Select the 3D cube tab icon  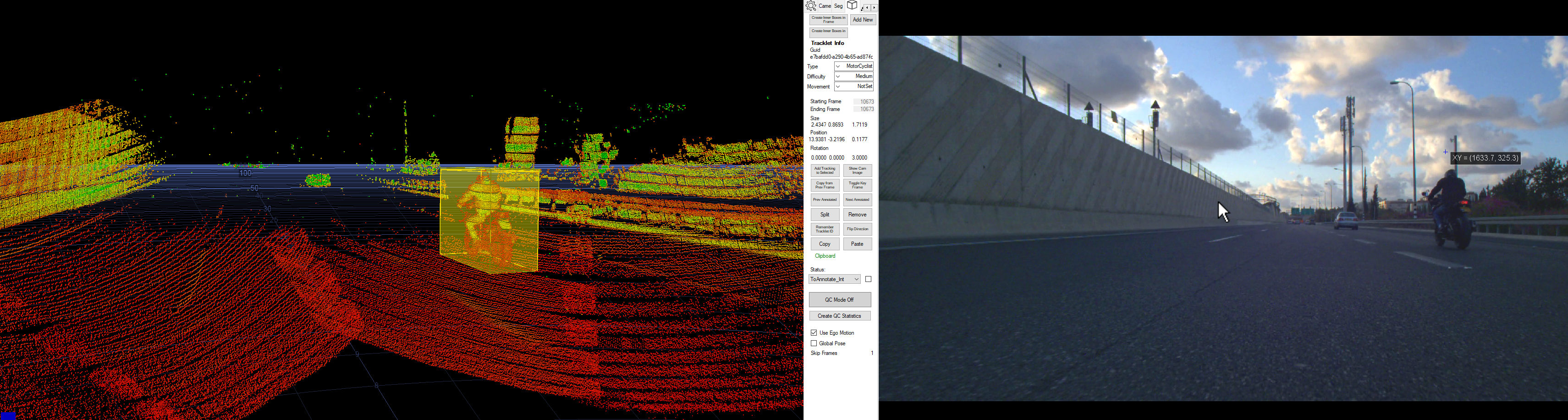[x=852, y=6]
